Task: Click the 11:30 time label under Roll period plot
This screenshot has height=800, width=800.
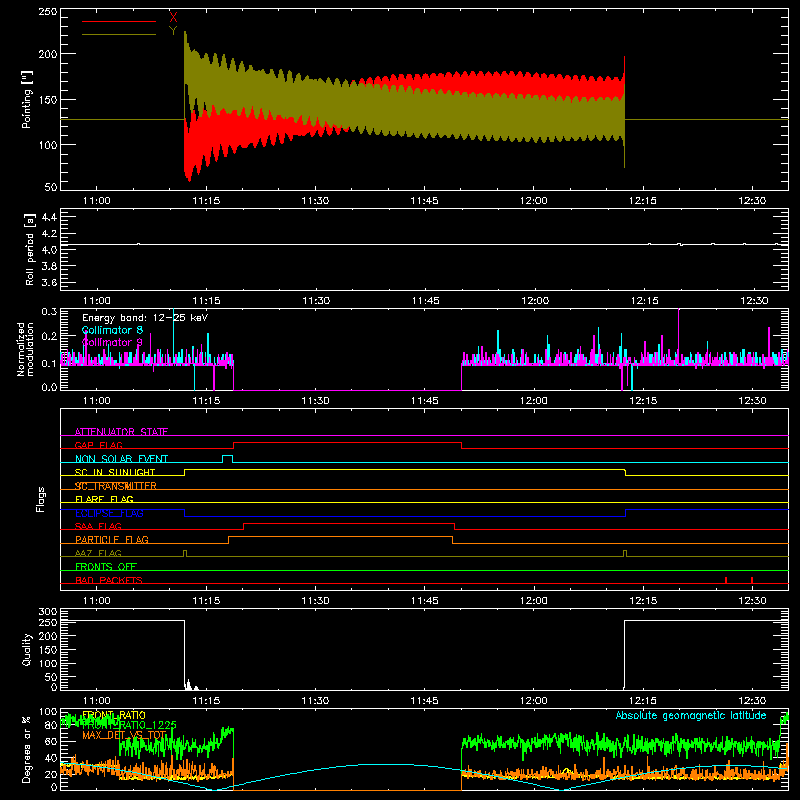Action: click(x=316, y=301)
